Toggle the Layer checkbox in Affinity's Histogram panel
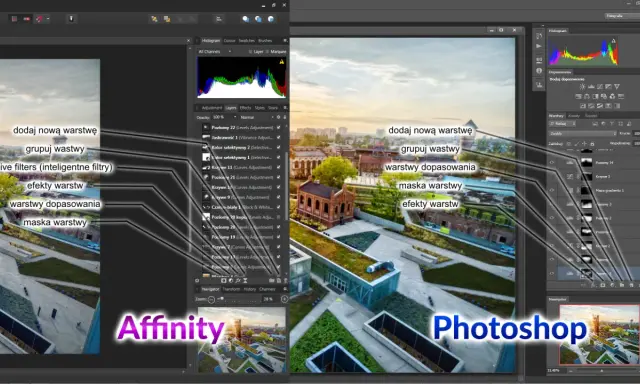 tap(250, 52)
